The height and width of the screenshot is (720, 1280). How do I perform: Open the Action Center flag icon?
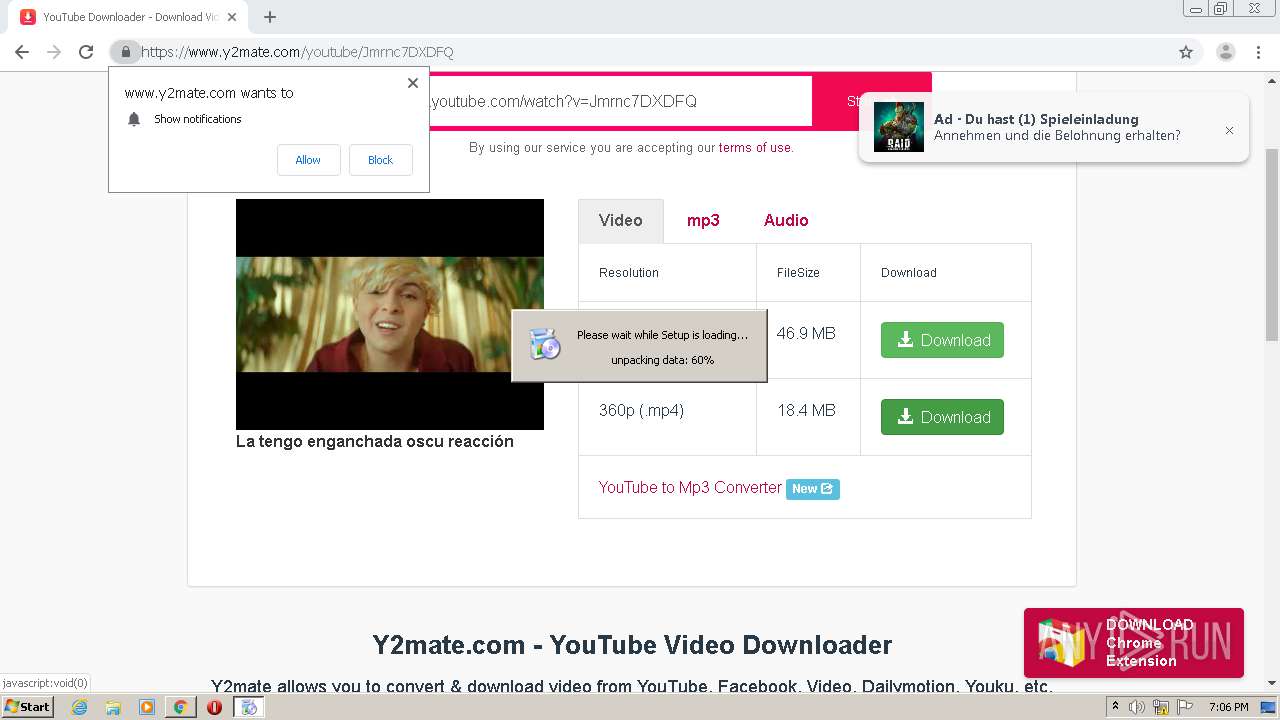[1184, 707]
